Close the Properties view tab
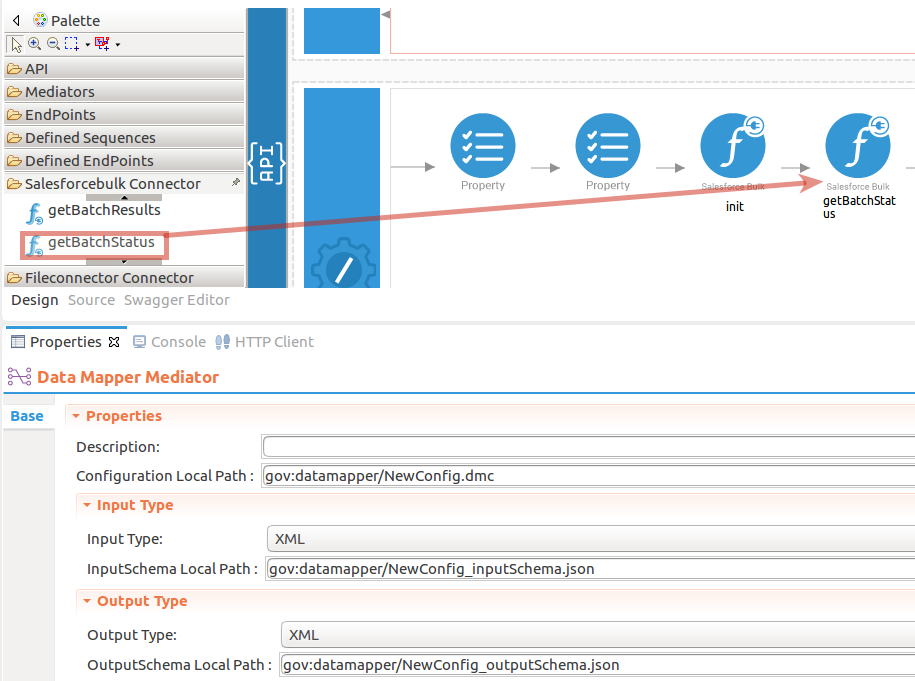Viewport: 915px width, 681px height. (114, 342)
